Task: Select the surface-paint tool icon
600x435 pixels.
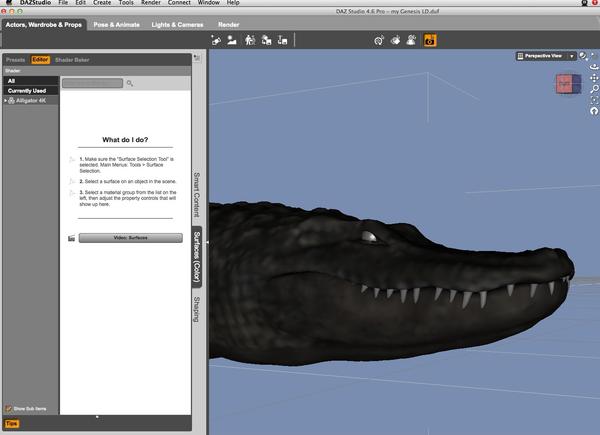Action: pos(395,40)
